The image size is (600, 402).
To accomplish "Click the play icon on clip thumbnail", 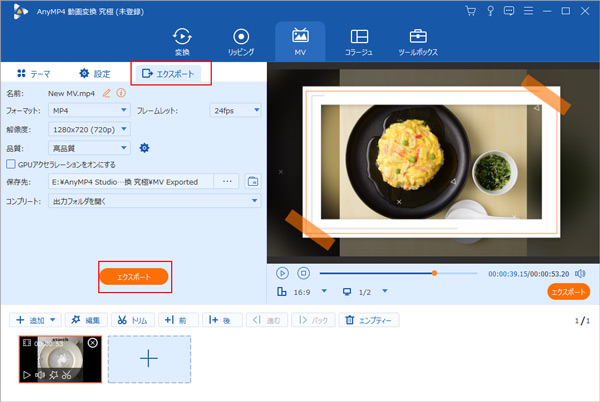I will pyautogui.click(x=26, y=375).
